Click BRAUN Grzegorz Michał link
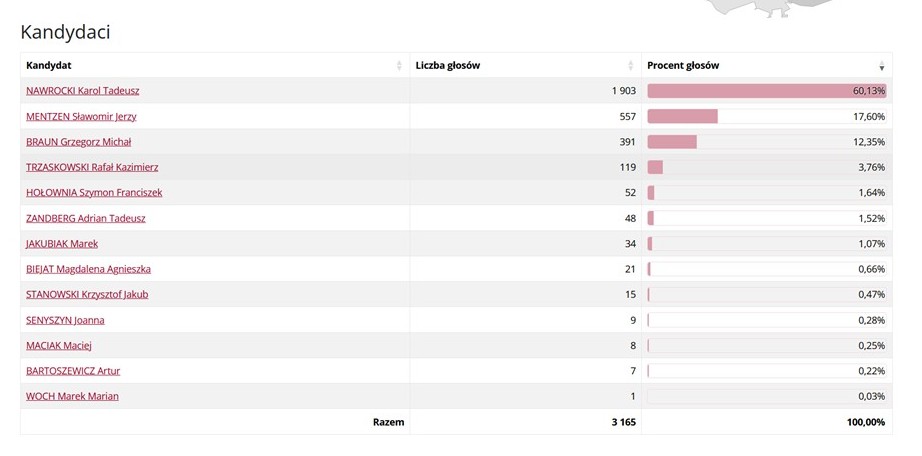 coord(79,142)
